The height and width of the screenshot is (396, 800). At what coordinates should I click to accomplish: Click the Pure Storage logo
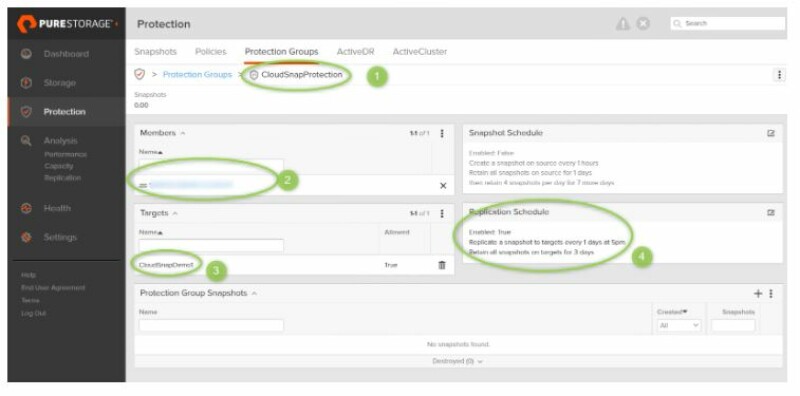tap(67, 23)
